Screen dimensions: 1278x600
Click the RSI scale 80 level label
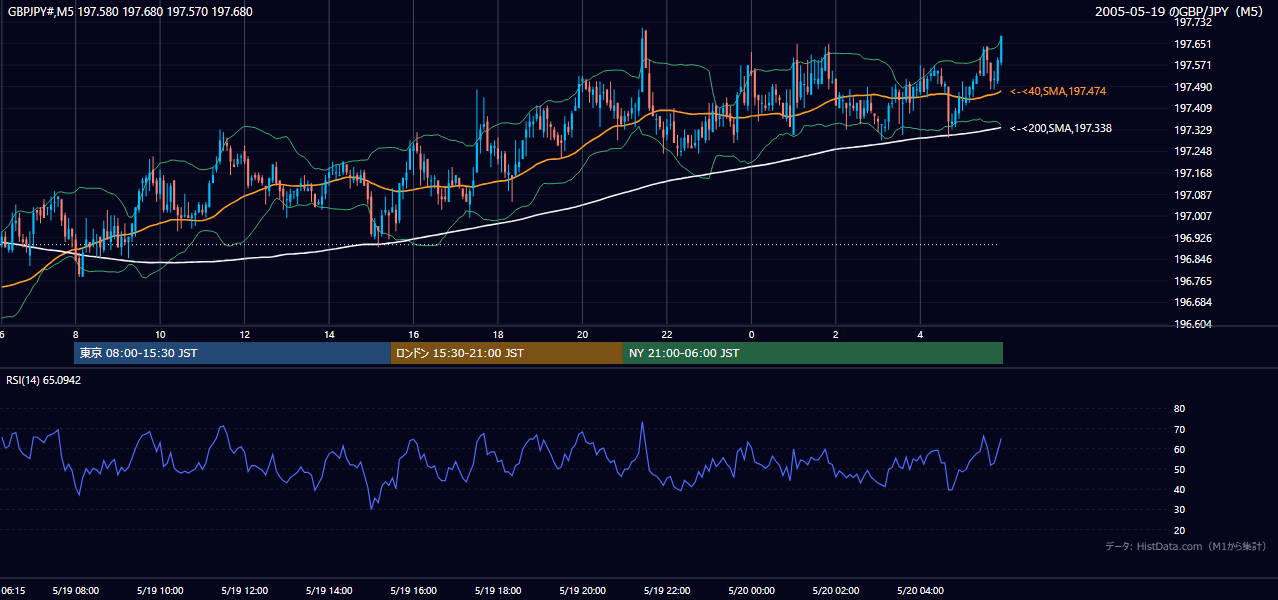pyautogui.click(x=1179, y=409)
